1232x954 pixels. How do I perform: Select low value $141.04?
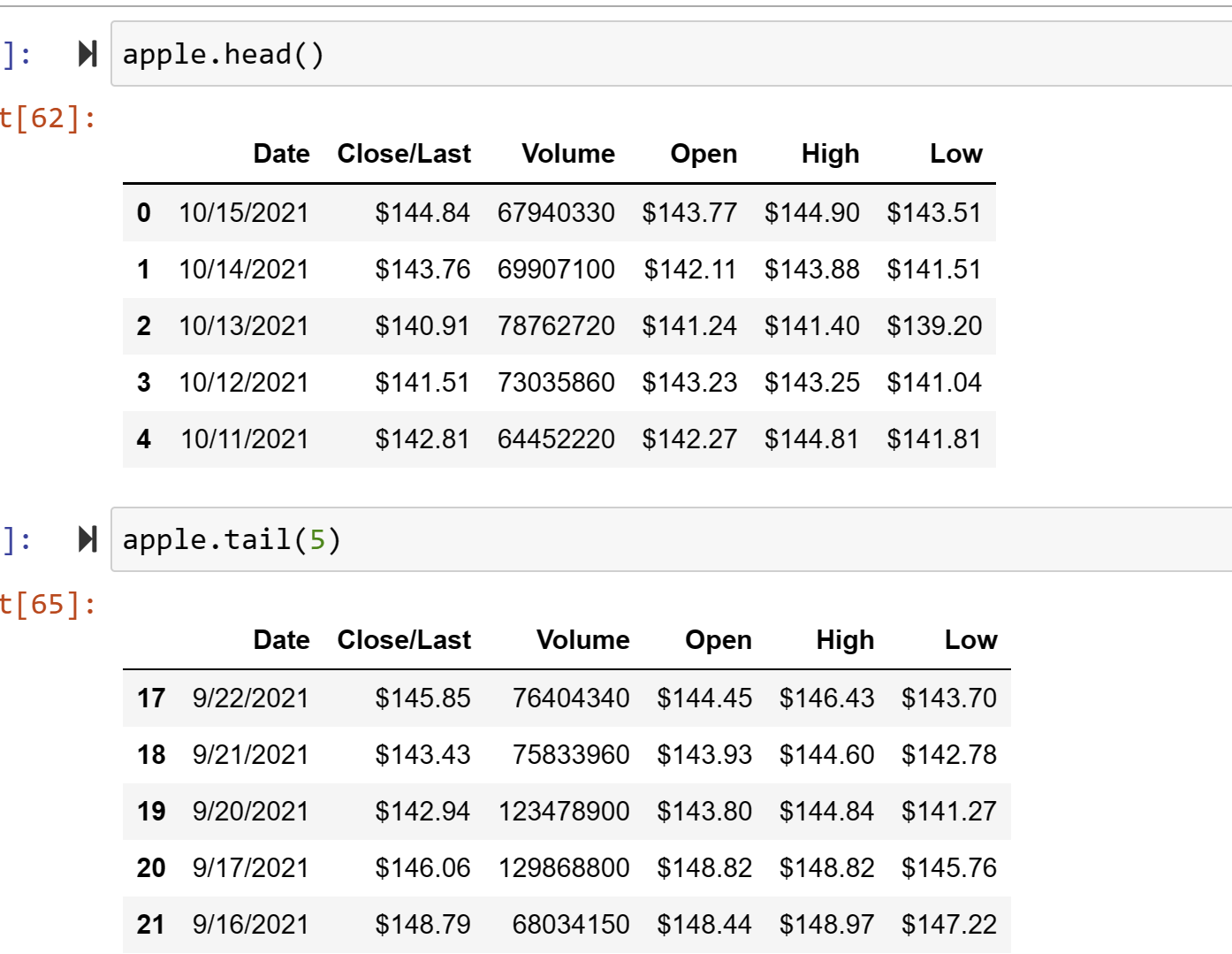[x=934, y=383]
